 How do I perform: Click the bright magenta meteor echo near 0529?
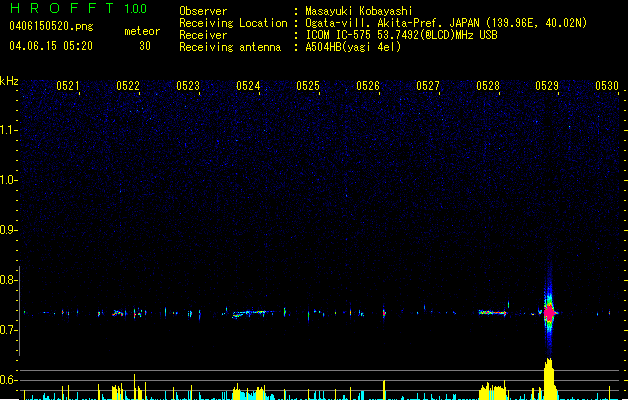549,313
